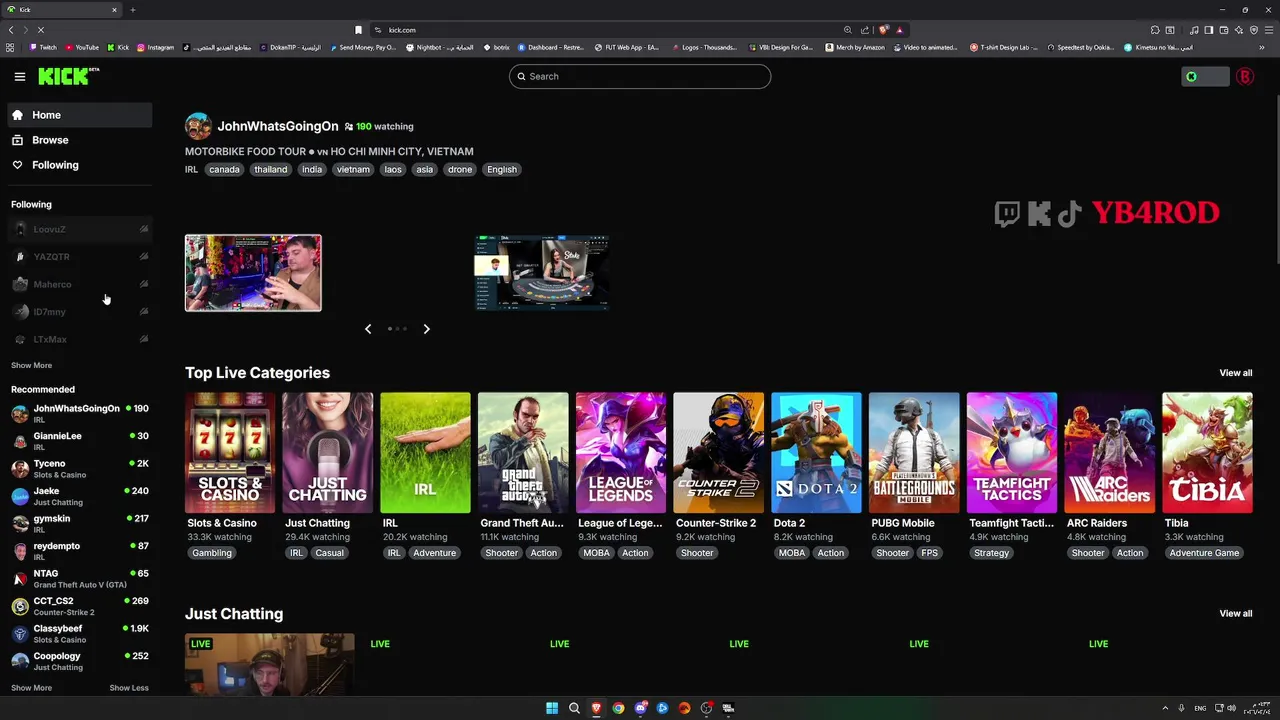The height and width of the screenshot is (720, 1280).
Task: Open the League of Legends category cover
Action: point(621,453)
